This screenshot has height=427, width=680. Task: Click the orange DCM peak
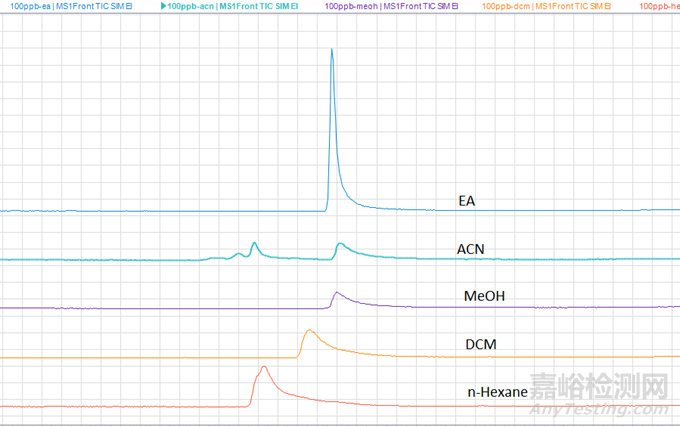point(308,330)
